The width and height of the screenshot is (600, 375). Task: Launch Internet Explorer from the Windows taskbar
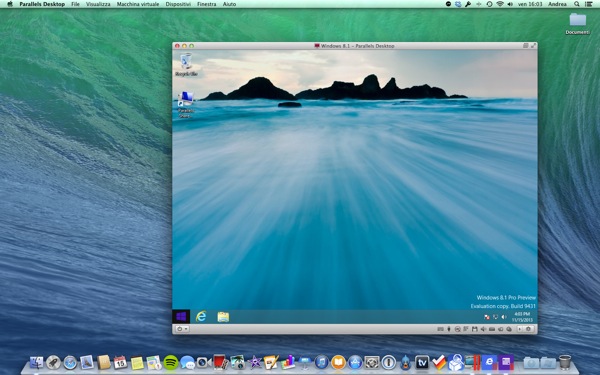(201, 316)
